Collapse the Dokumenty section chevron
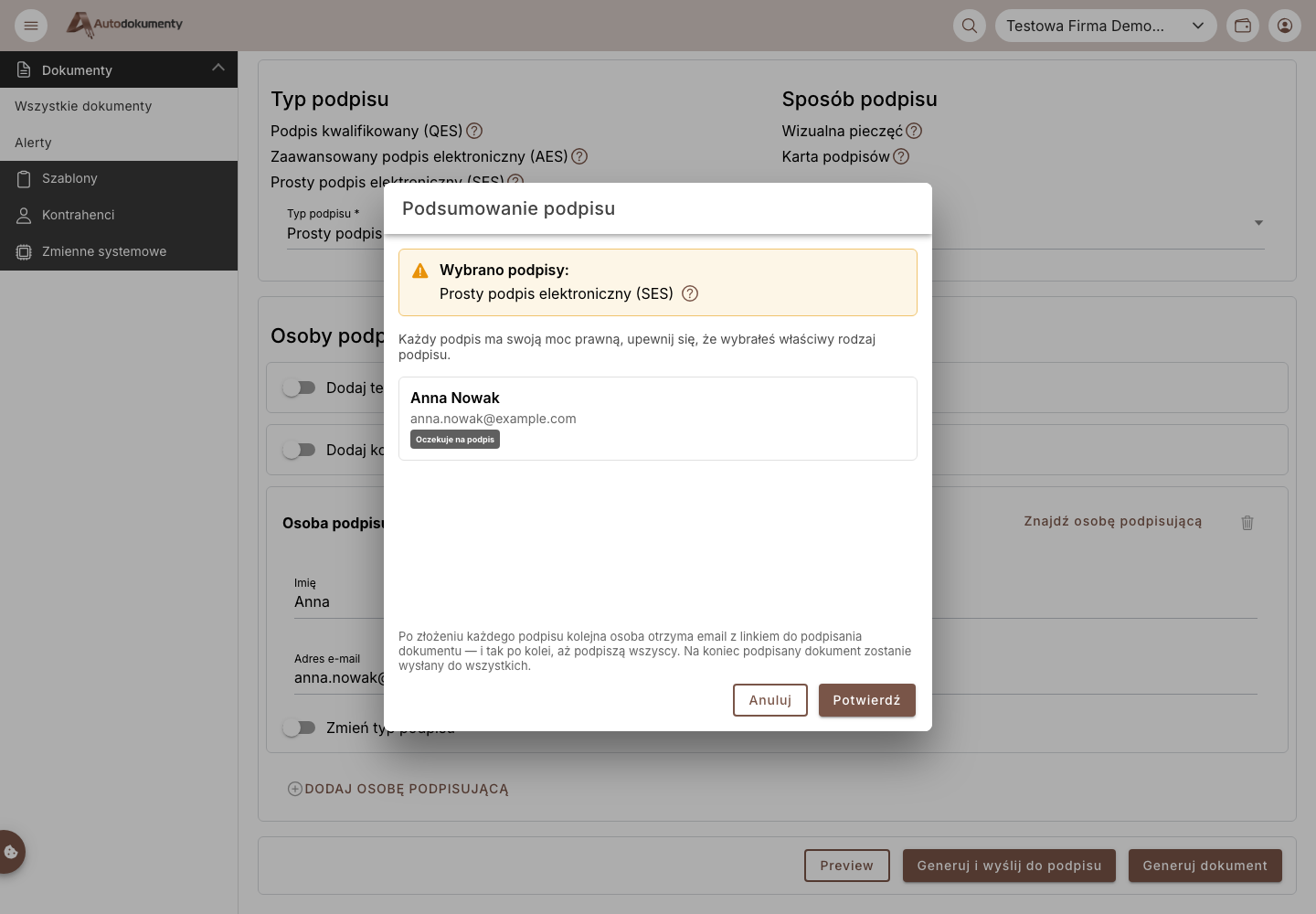 [x=218, y=68]
